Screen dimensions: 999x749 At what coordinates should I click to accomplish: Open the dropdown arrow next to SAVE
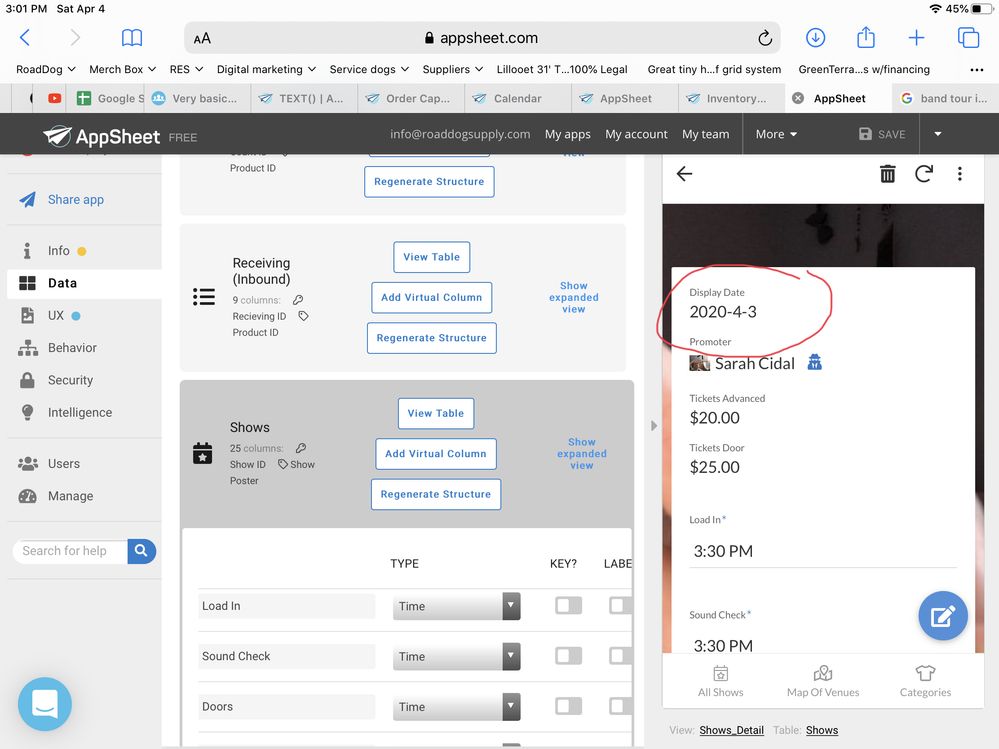[938, 134]
